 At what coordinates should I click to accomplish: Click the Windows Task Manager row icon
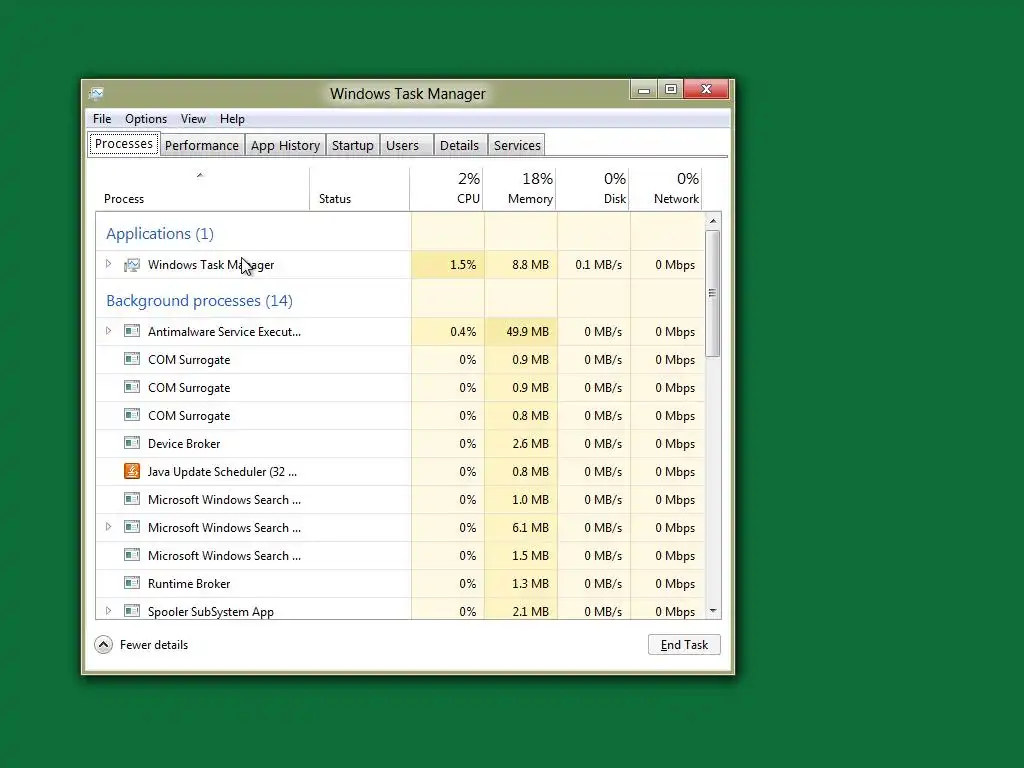[x=132, y=264]
